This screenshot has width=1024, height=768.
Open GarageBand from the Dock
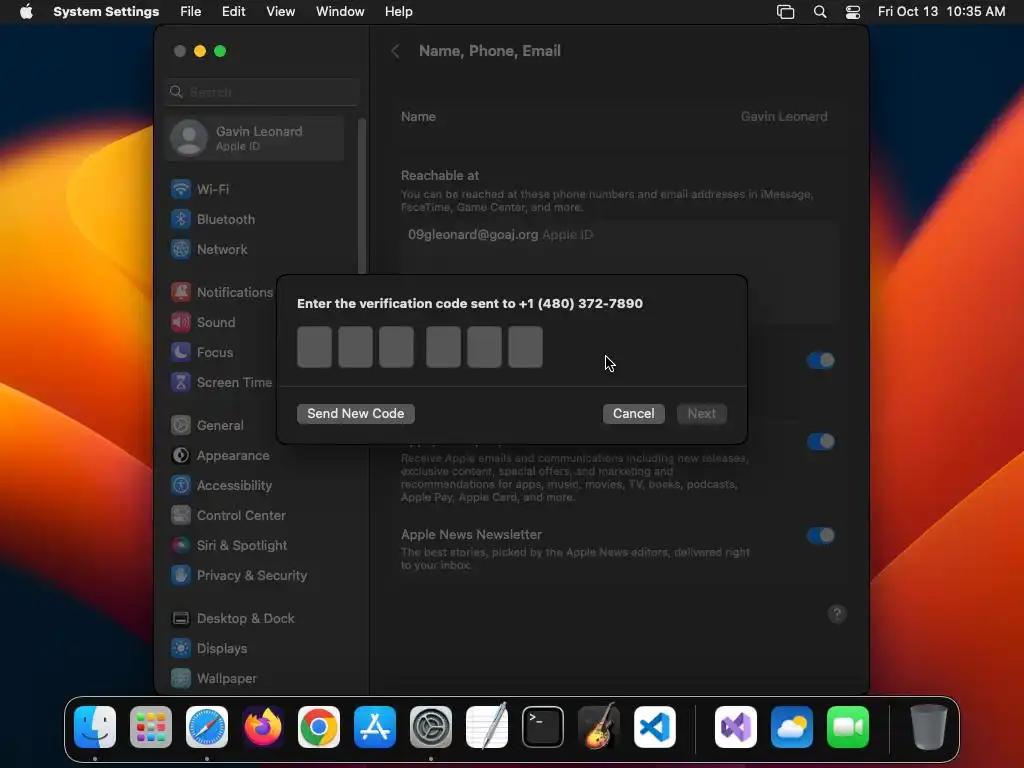click(x=599, y=727)
